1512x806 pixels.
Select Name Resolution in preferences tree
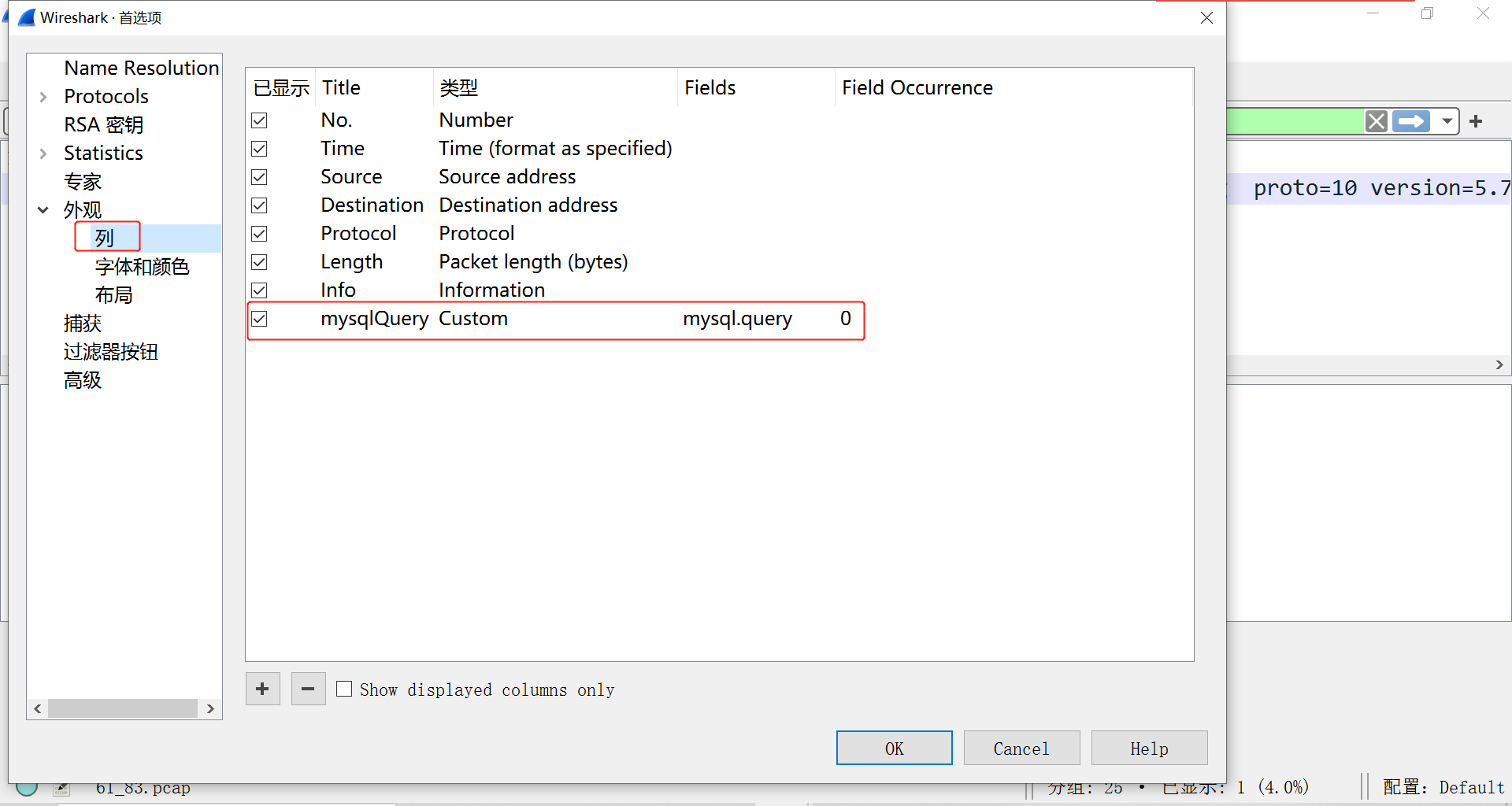click(x=141, y=68)
